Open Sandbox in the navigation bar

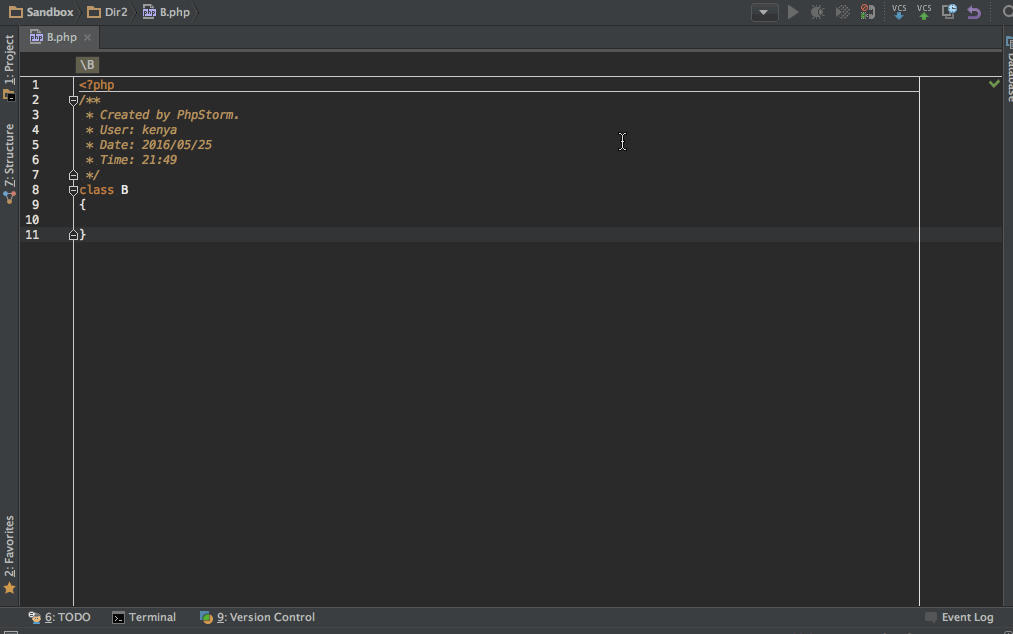point(41,12)
